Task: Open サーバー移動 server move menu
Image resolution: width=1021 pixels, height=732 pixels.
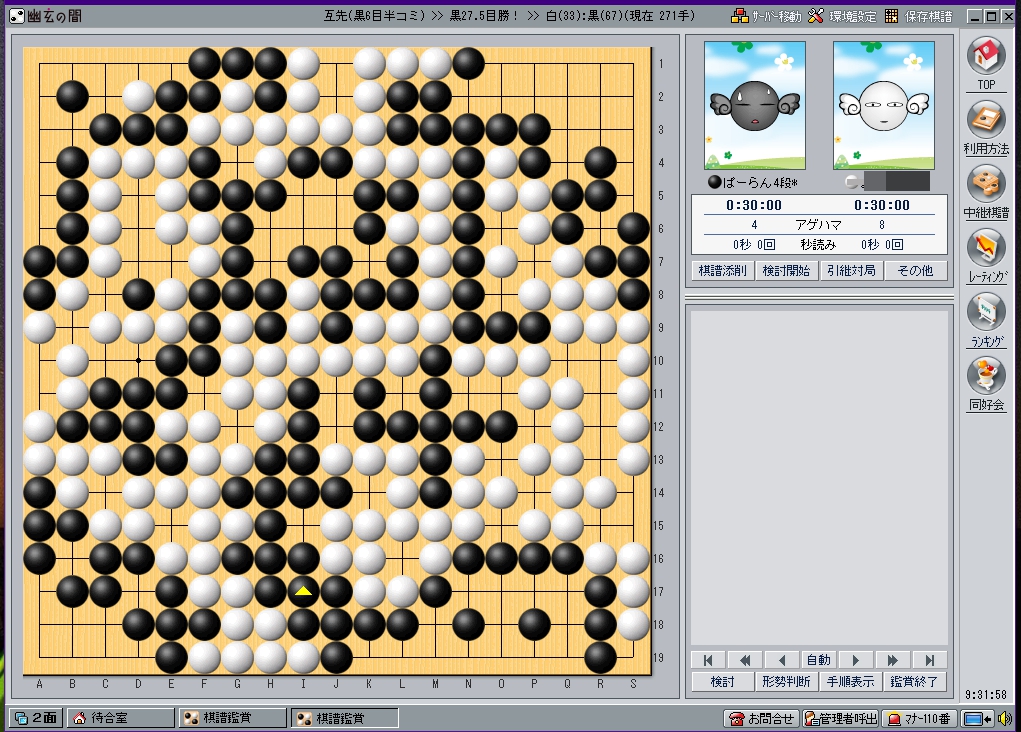Action: [766, 16]
